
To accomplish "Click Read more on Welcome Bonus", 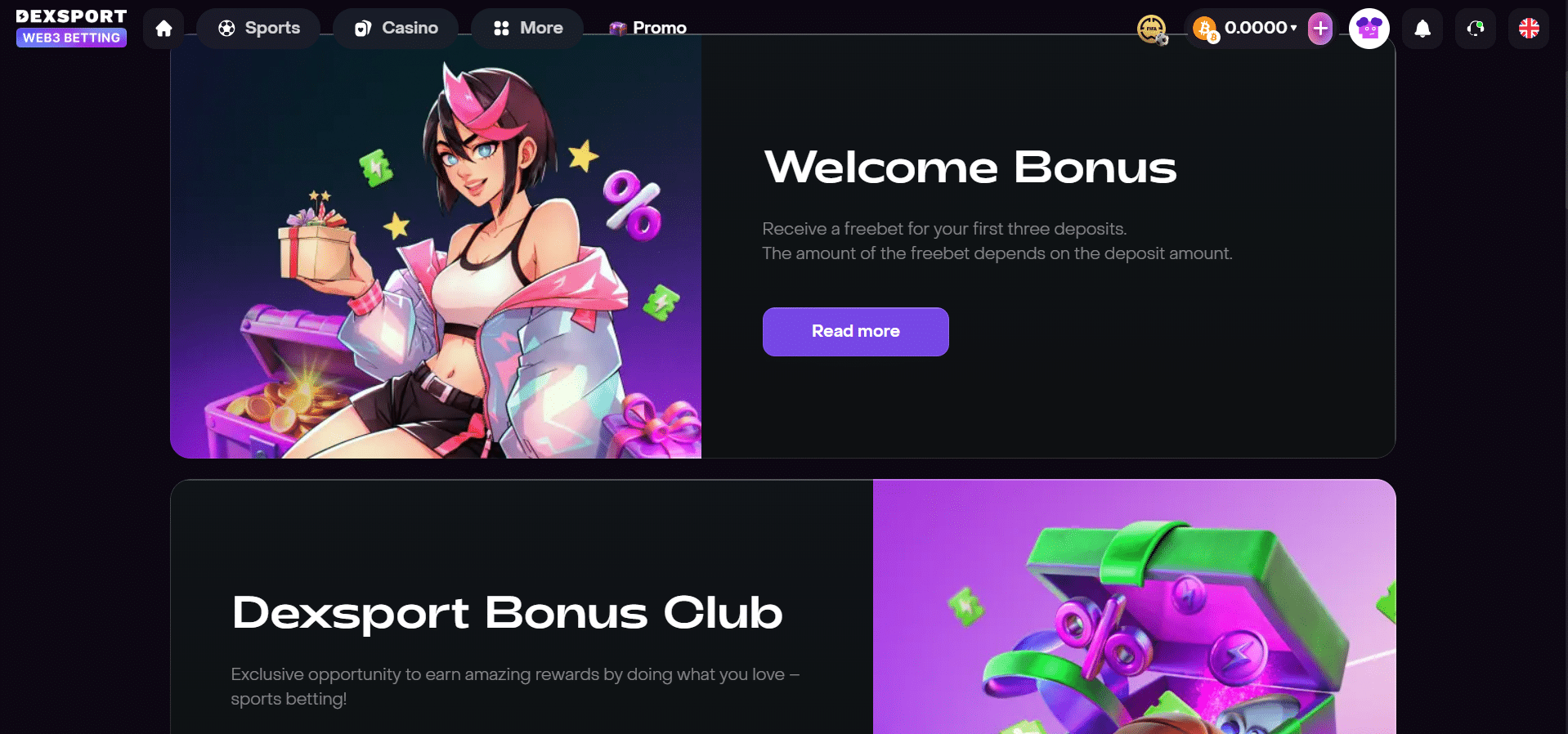I will tap(855, 332).
